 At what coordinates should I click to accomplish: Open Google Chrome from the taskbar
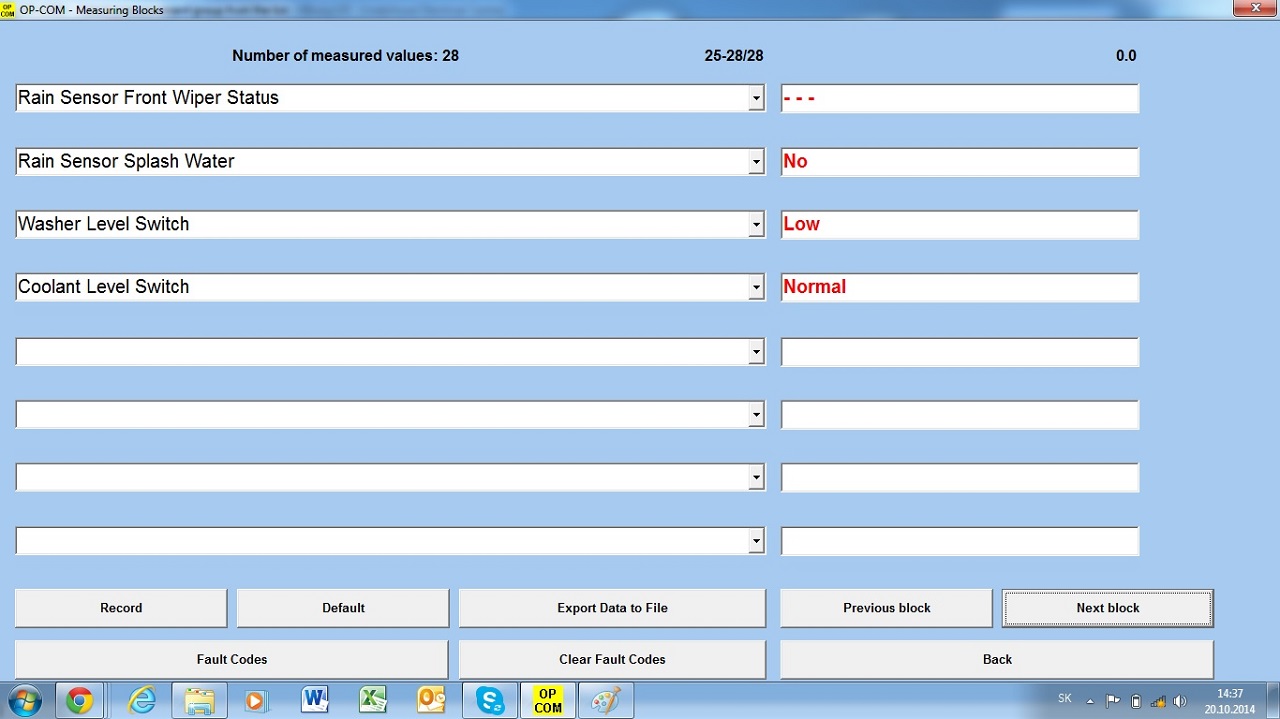pyautogui.click(x=79, y=701)
